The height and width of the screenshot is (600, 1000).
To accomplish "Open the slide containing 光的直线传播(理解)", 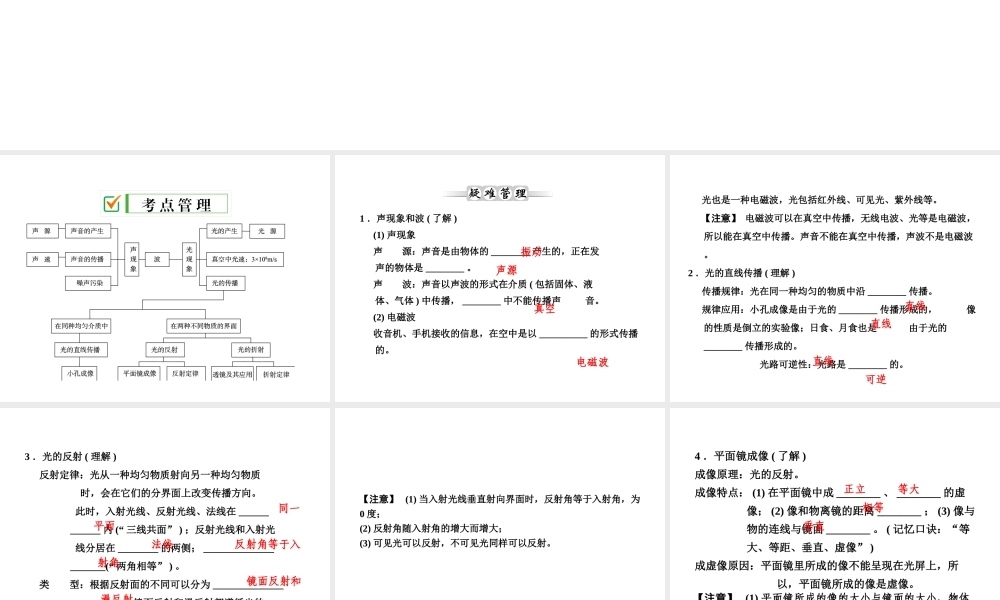I will coord(835,278).
